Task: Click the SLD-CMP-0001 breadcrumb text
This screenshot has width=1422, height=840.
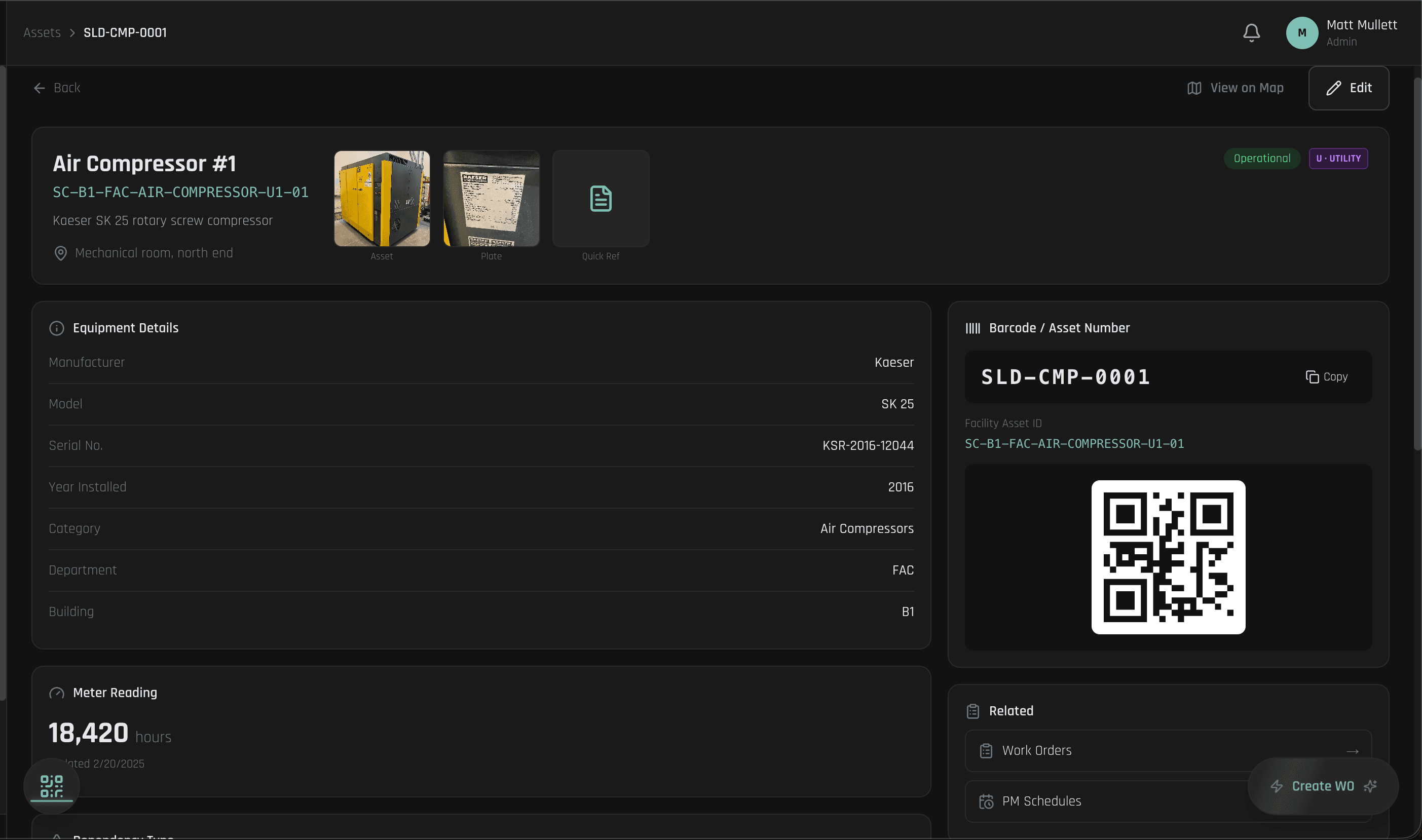Action: coord(125,33)
